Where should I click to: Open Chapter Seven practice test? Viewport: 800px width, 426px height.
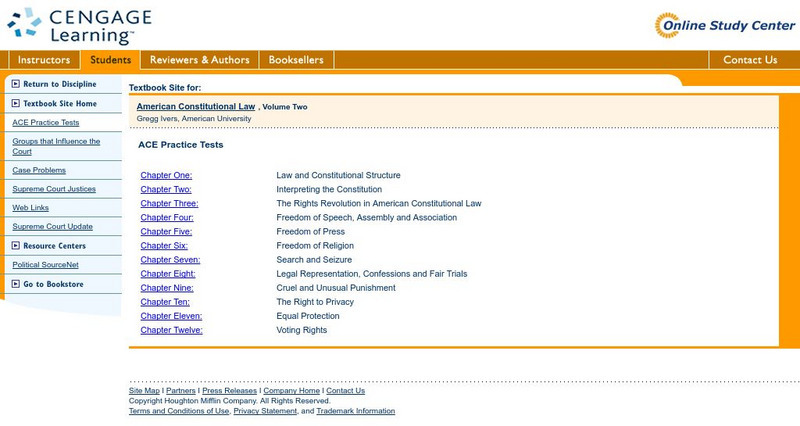pos(170,260)
